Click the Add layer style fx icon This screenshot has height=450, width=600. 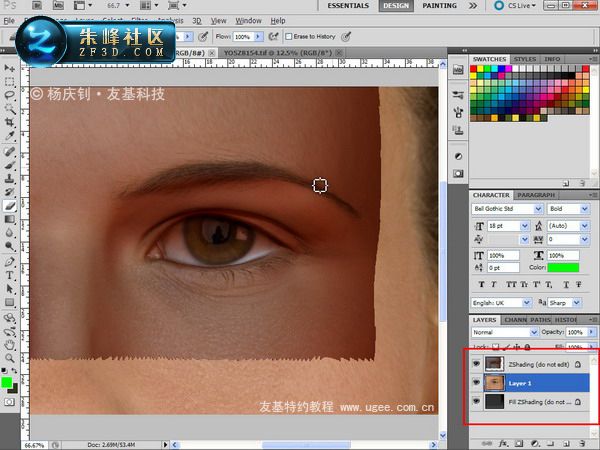pos(504,443)
